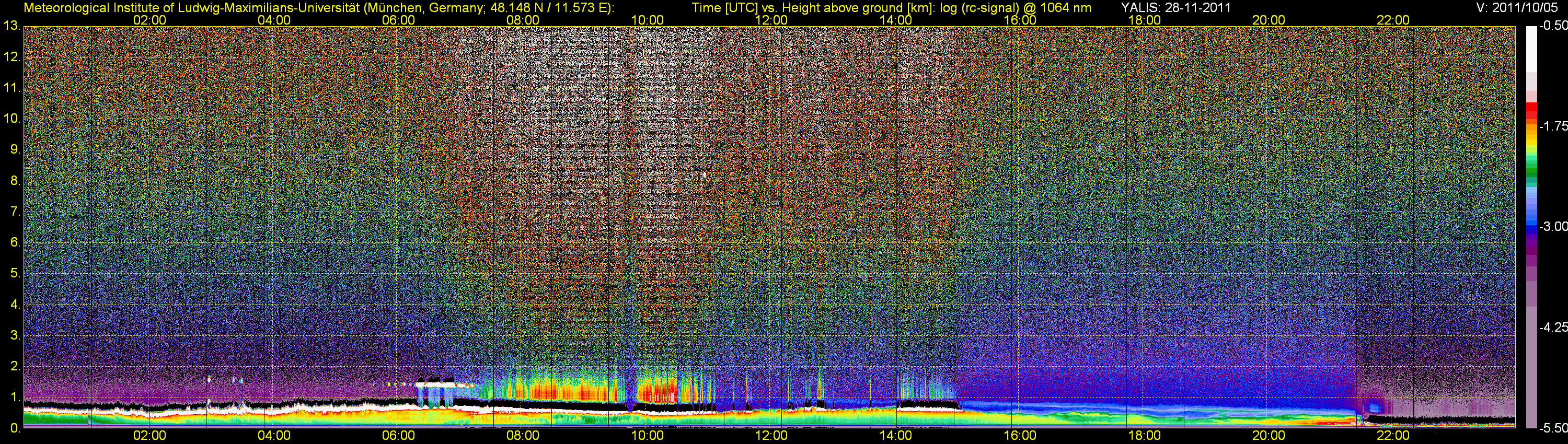This screenshot has width=1568, height=444.
Task: Select the 22:00 tick on bottom axis
Action: point(1393,436)
